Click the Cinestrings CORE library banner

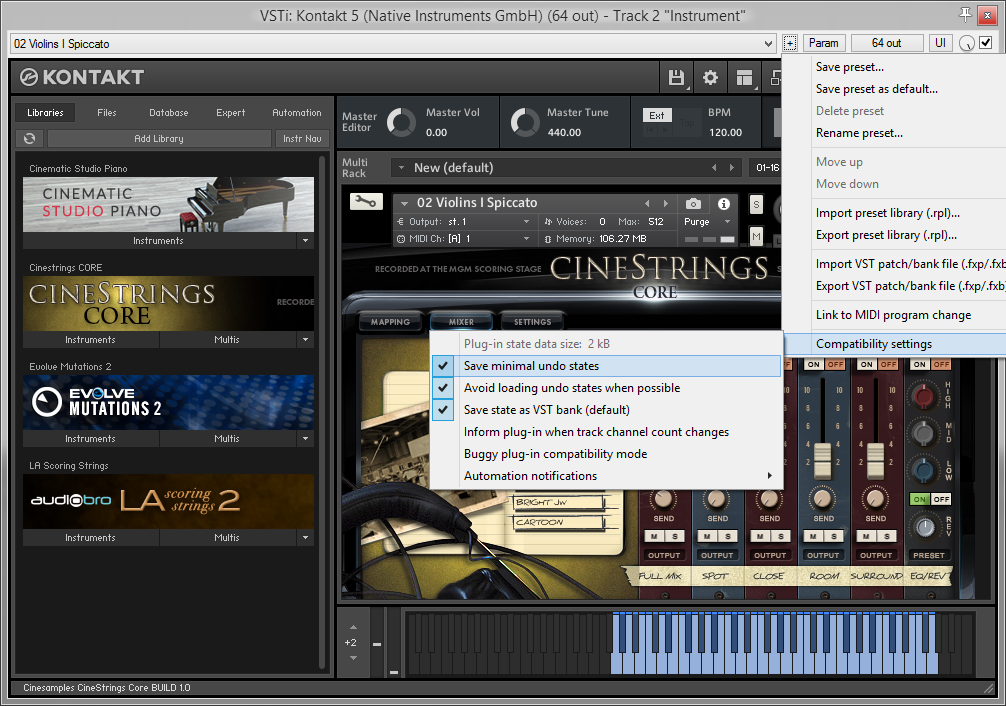click(x=168, y=303)
